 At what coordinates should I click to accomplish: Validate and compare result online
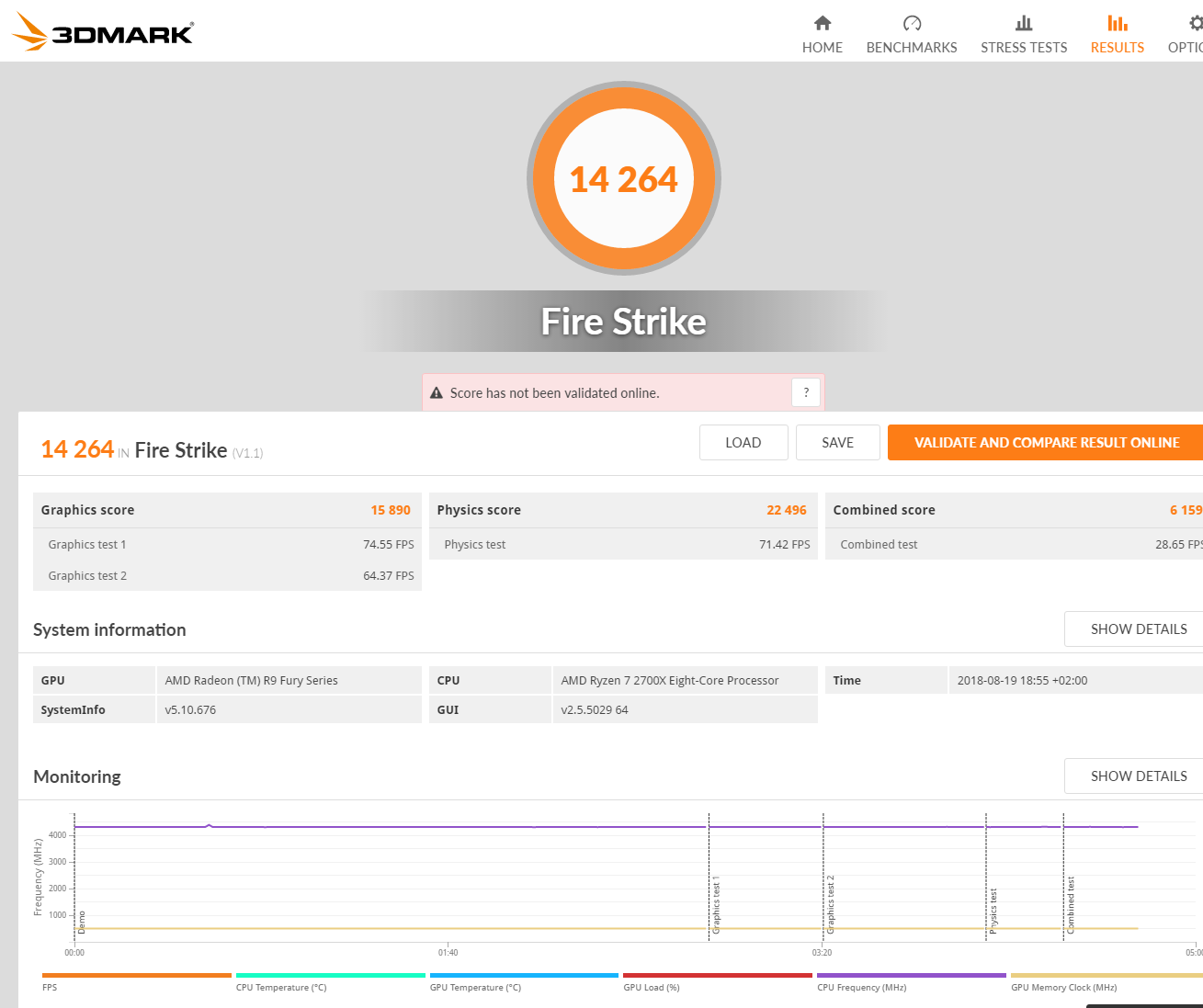(1046, 442)
